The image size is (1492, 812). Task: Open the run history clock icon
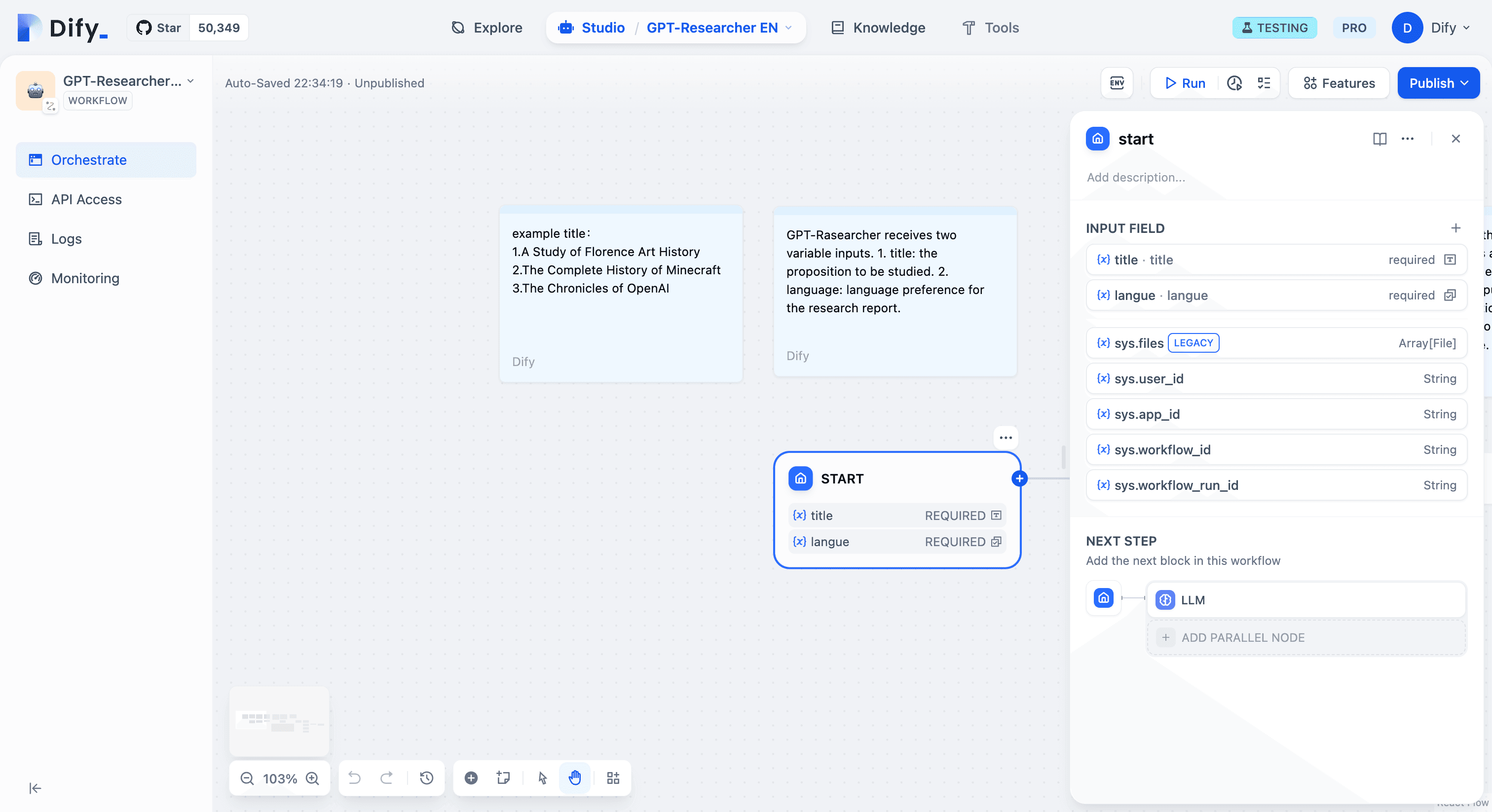pos(1234,83)
